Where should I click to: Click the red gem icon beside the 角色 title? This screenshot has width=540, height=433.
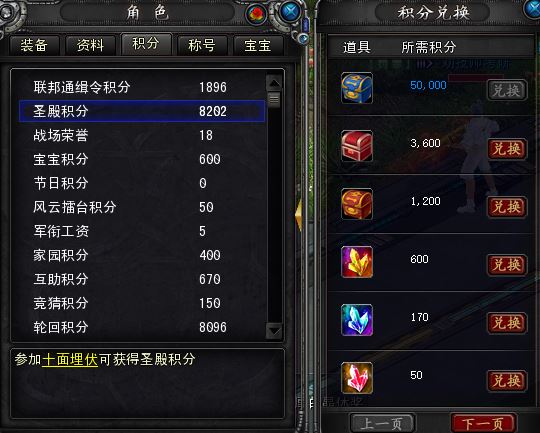click(257, 14)
